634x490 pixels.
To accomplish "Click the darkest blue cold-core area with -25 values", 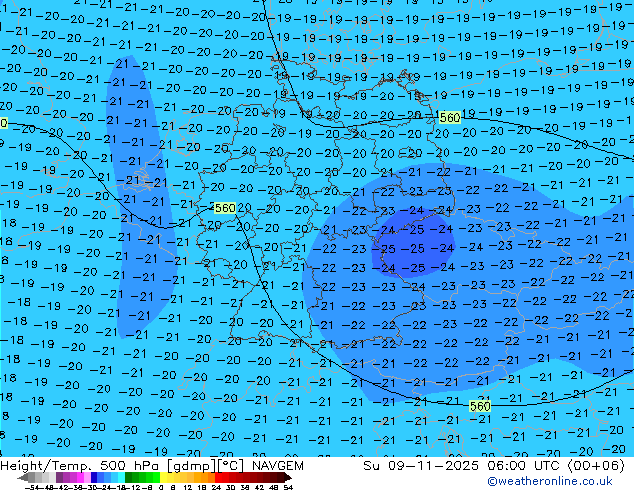I will 413,243.
